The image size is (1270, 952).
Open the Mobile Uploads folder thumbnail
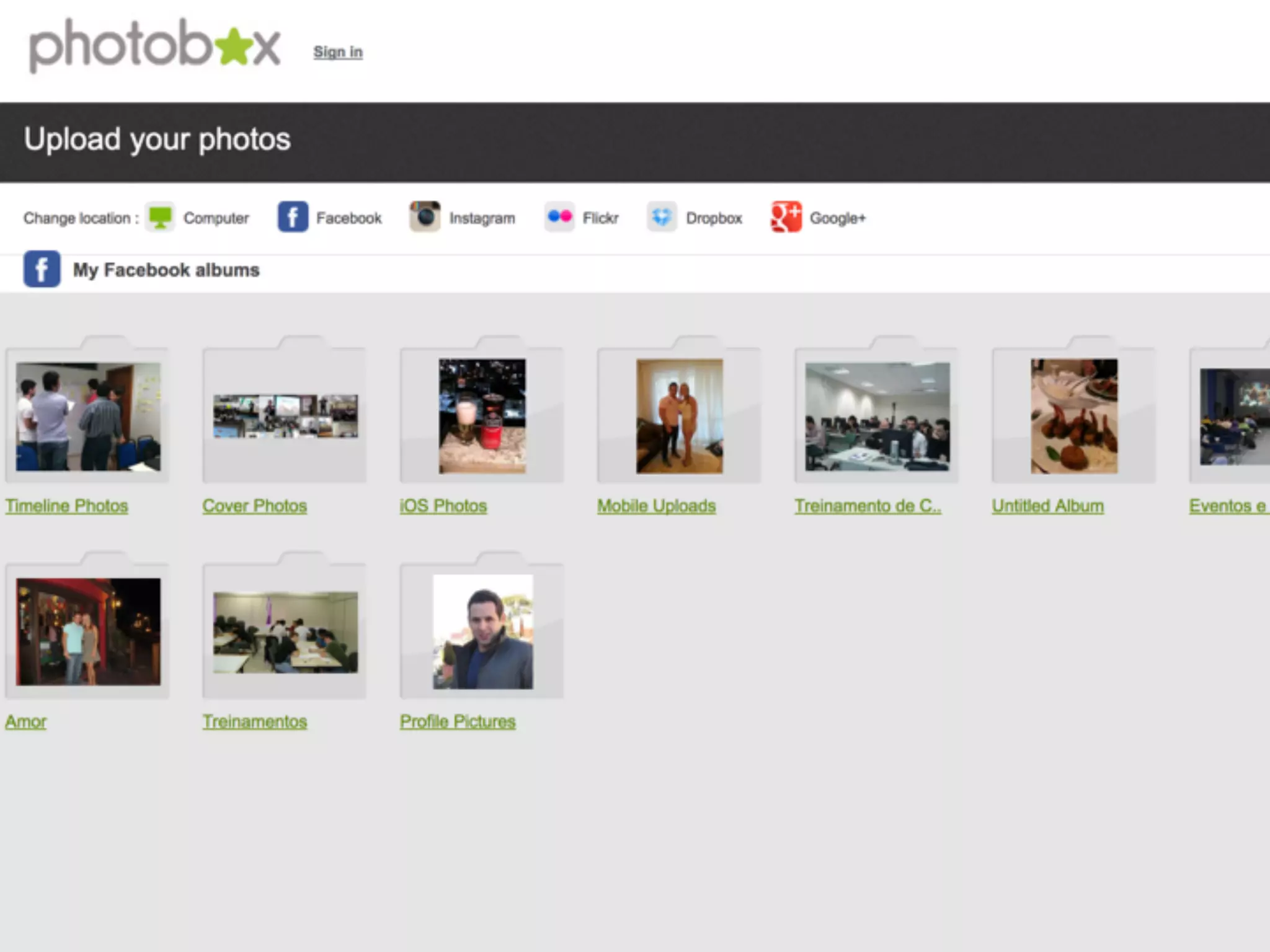[x=679, y=416]
